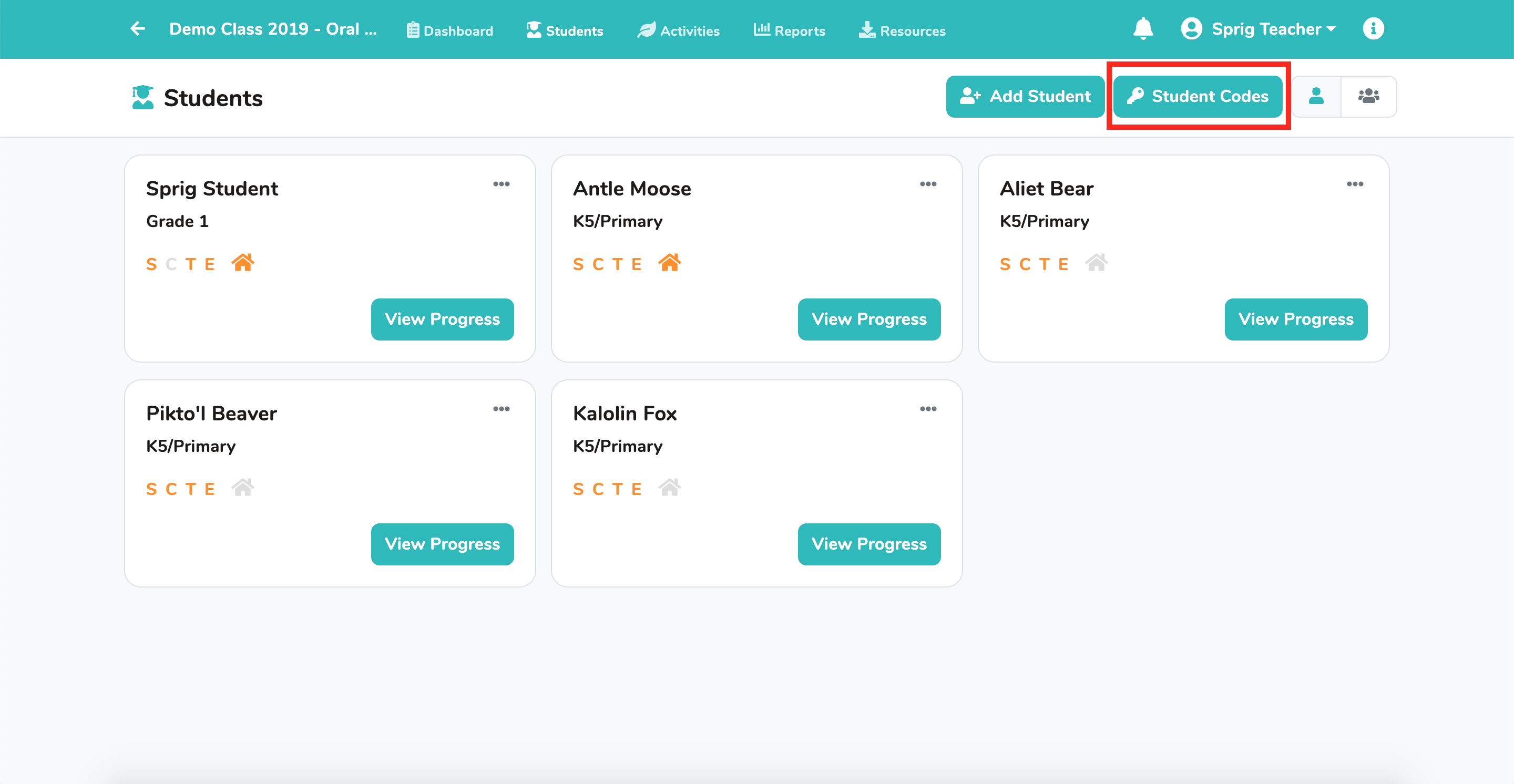This screenshot has width=1514, height=784.
Task: Open Students tab in navbar
Action: point(565,30)
